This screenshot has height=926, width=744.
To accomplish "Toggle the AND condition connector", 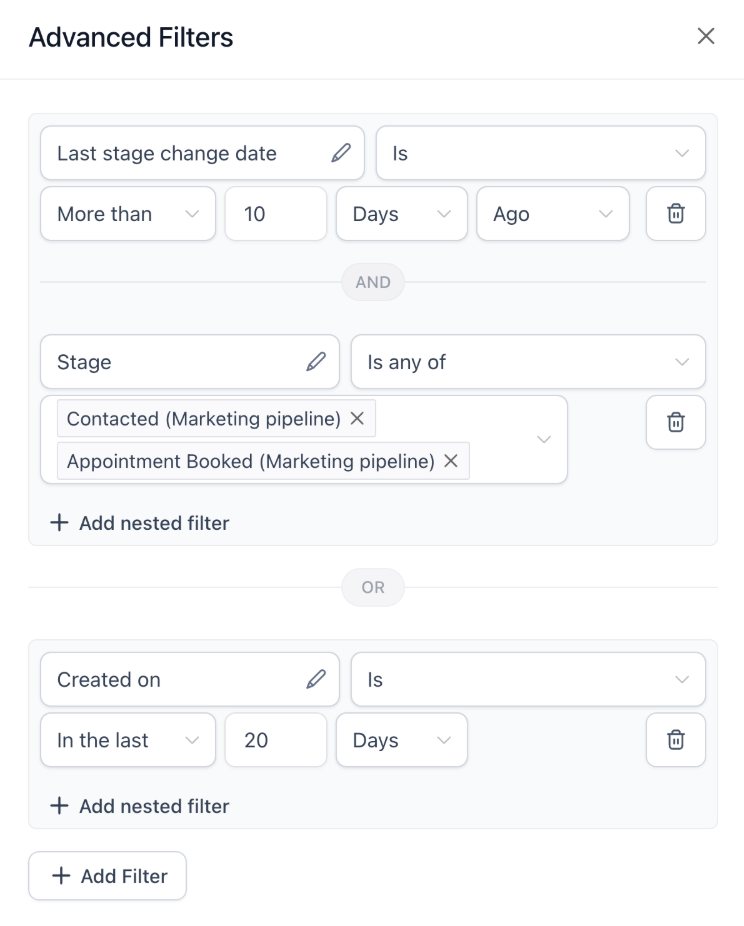I will [373, 283].
